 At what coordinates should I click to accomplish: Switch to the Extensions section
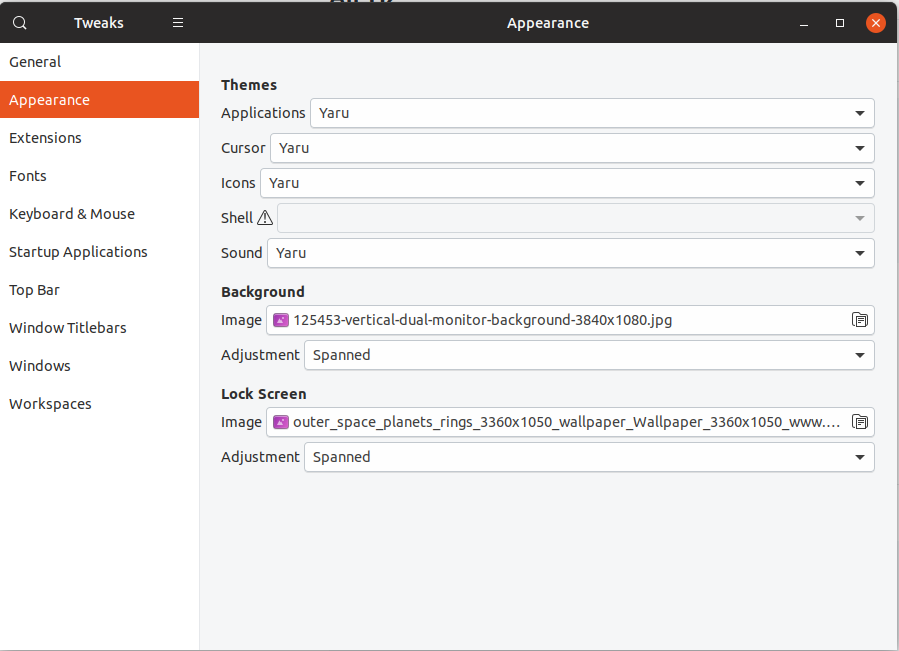tap(45, 138)
